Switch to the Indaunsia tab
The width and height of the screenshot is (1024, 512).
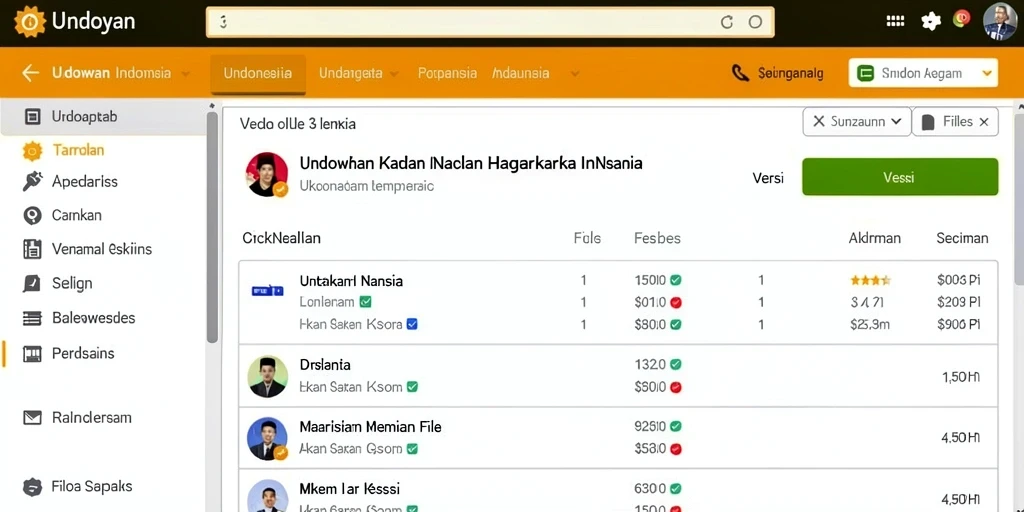coord(520,73)
